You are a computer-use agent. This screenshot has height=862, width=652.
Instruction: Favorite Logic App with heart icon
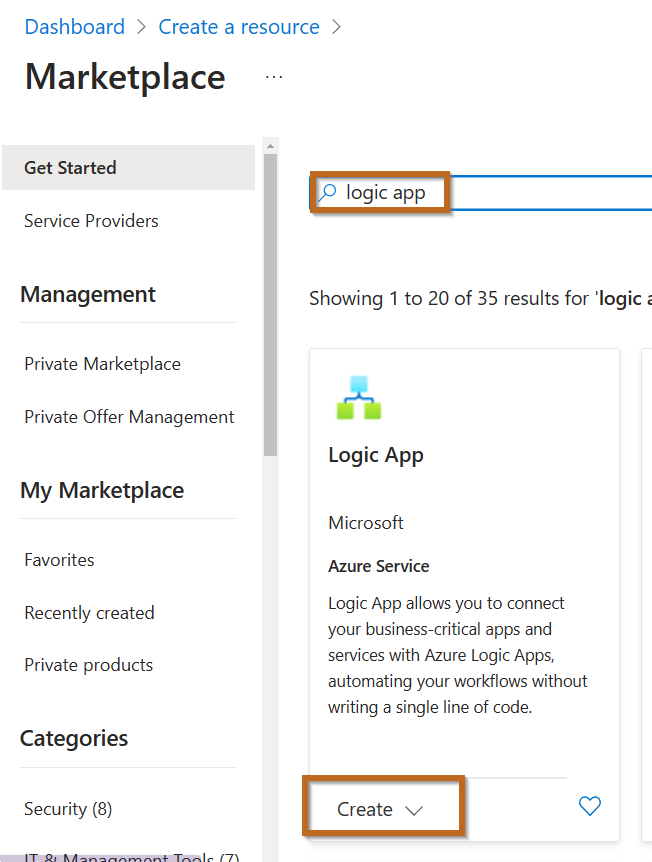[x=590, y=806]
